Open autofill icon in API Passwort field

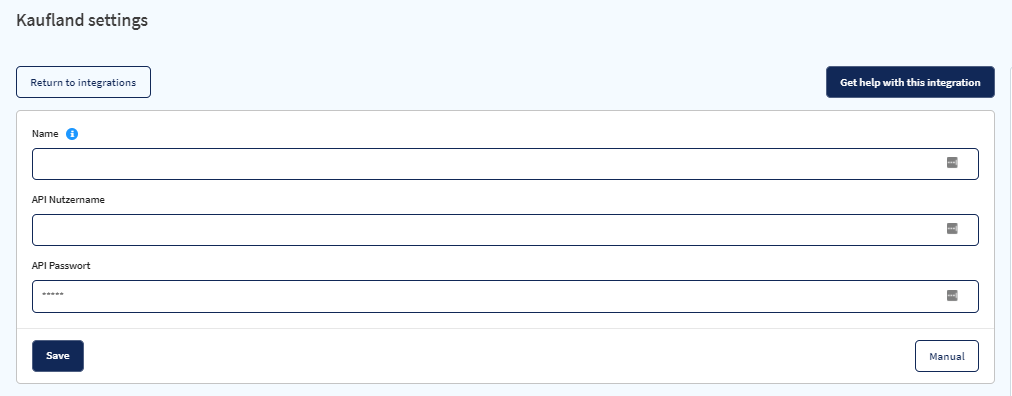[952, 295]
